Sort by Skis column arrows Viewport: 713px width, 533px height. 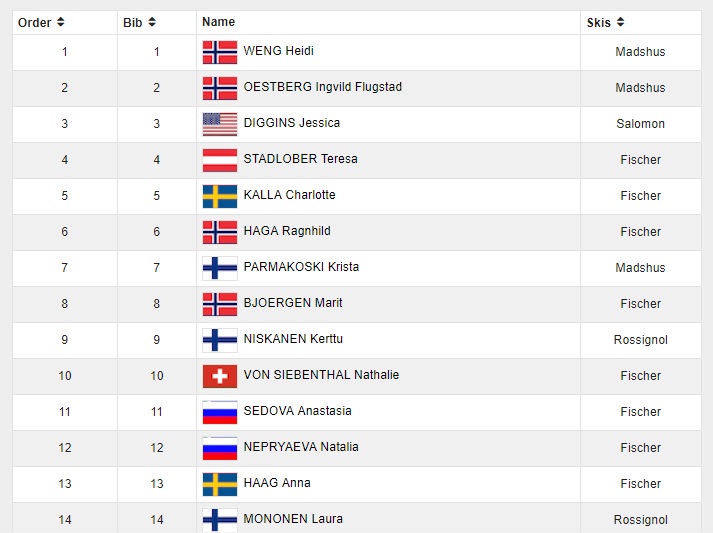pyautogui.click(x=621, y=22)
